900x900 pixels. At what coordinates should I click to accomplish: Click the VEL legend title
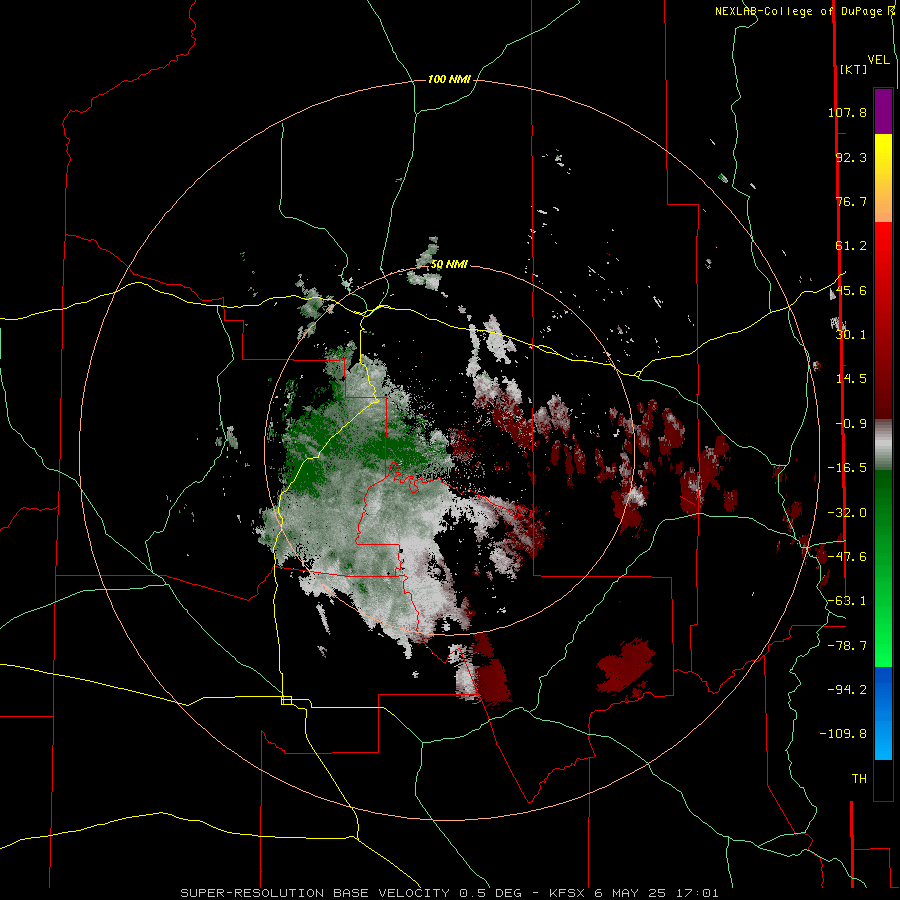point(878,60)
